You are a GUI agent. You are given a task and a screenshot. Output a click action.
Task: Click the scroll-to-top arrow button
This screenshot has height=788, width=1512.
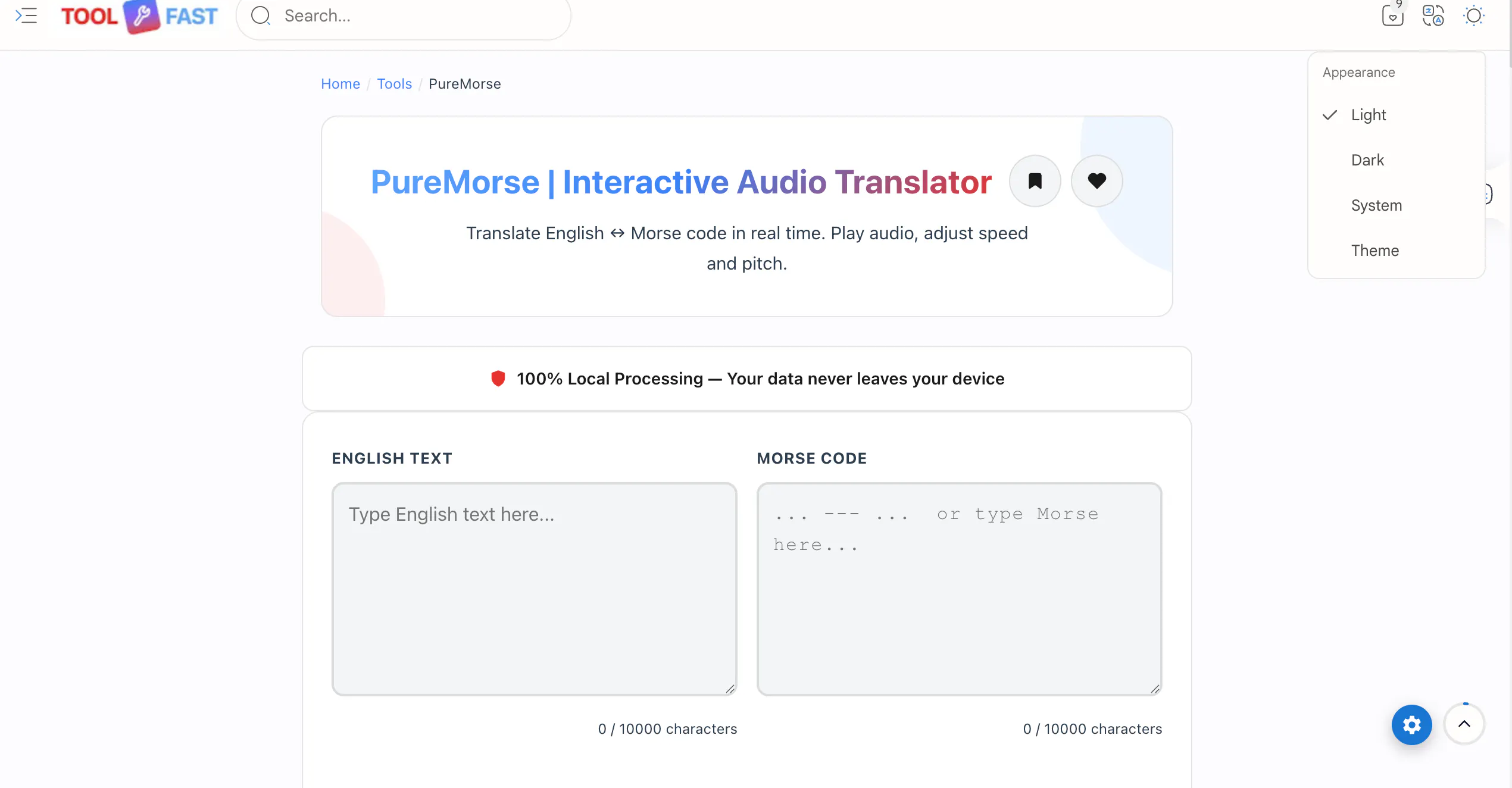click(x=1464, y=724)
